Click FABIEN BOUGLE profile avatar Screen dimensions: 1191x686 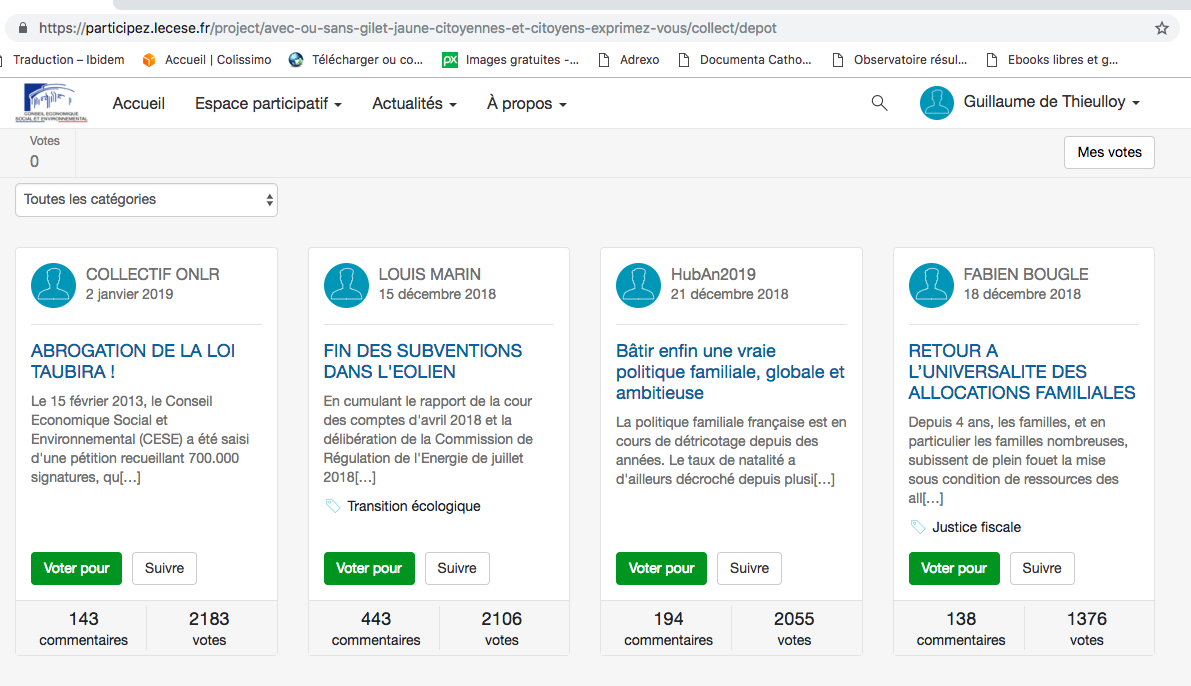[931, 285]
